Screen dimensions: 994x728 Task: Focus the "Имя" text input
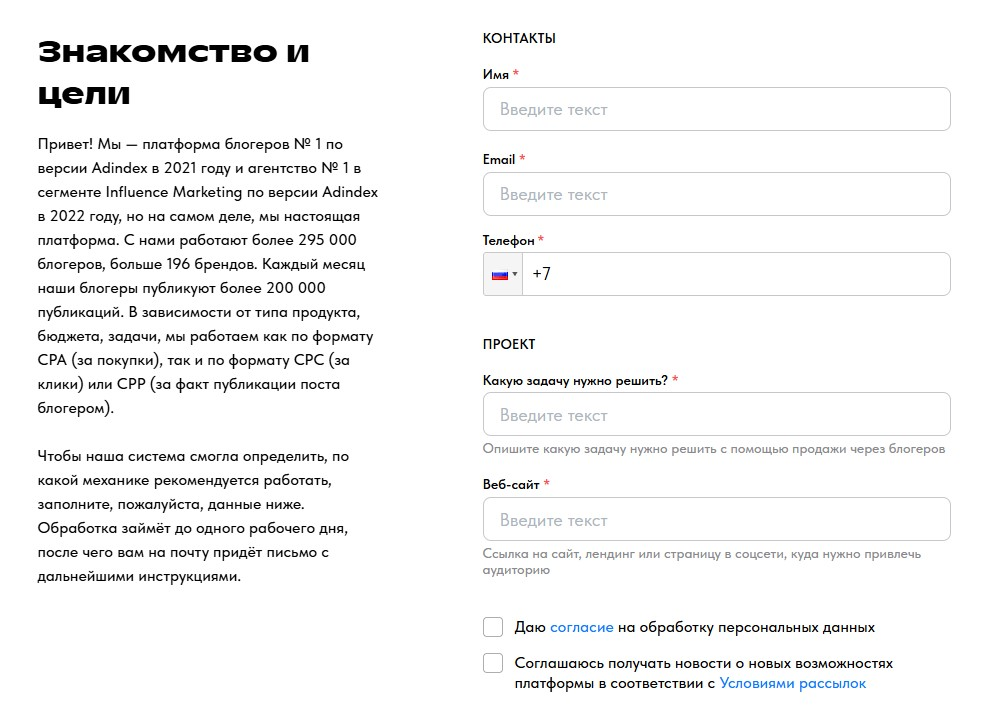coord(716,109)
